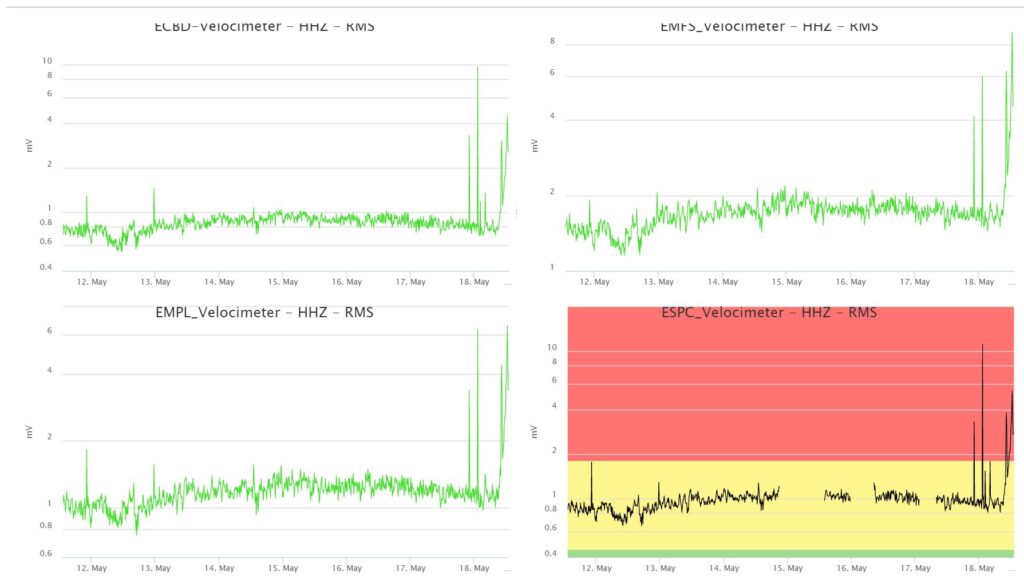Click the 12. May label on ESPC chart

[x=596, y=568]
